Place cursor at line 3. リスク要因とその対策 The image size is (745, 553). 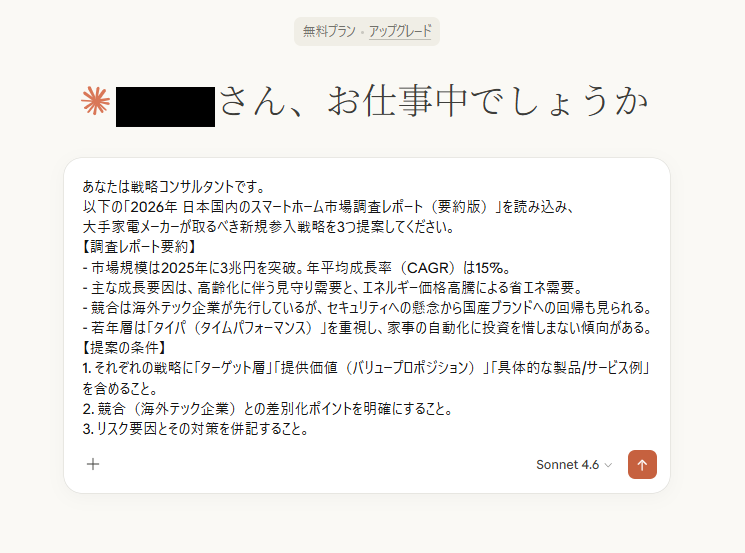pyautogui.click(x=196, y=429)
